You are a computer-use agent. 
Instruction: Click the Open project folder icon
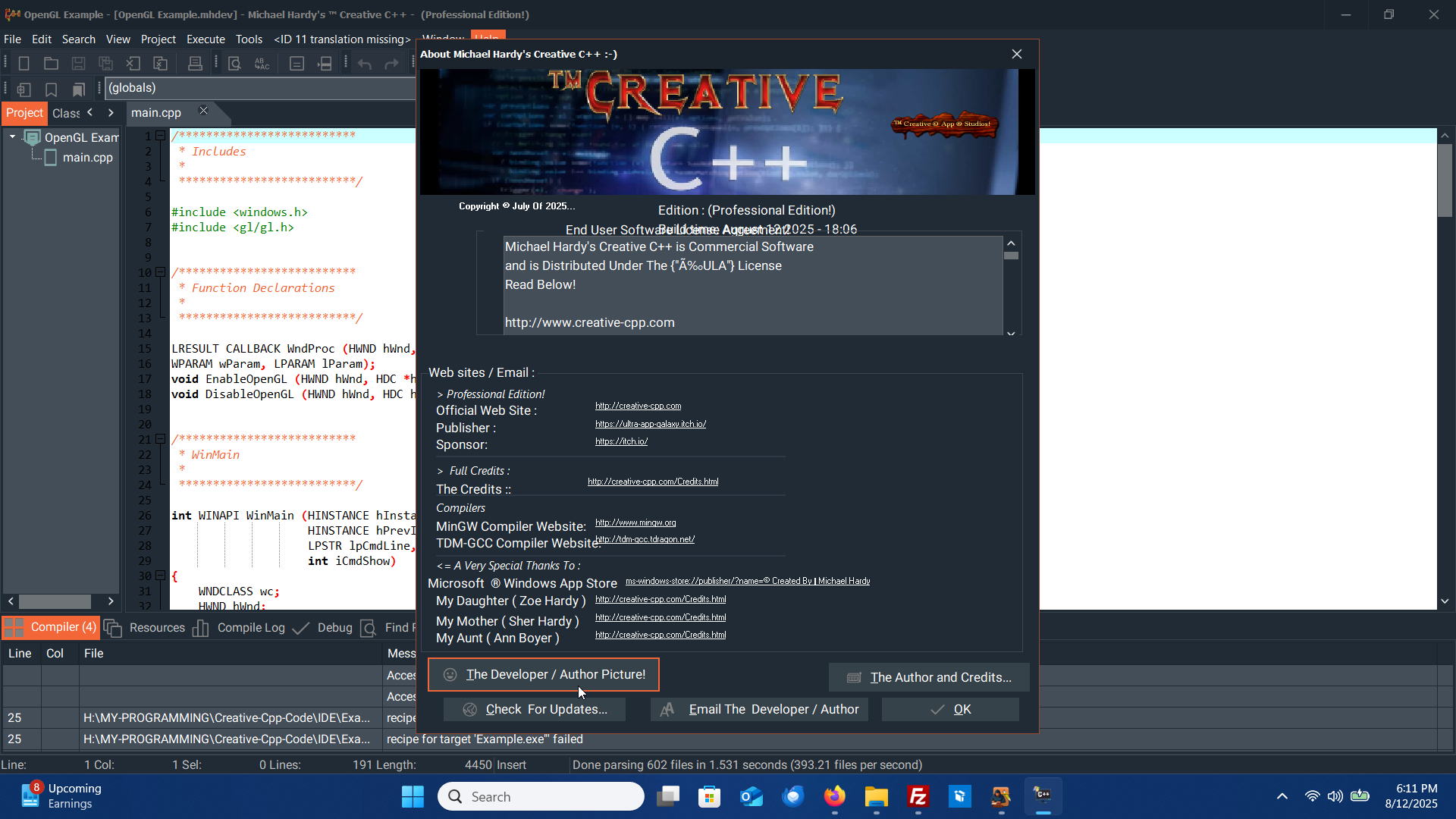51,64
